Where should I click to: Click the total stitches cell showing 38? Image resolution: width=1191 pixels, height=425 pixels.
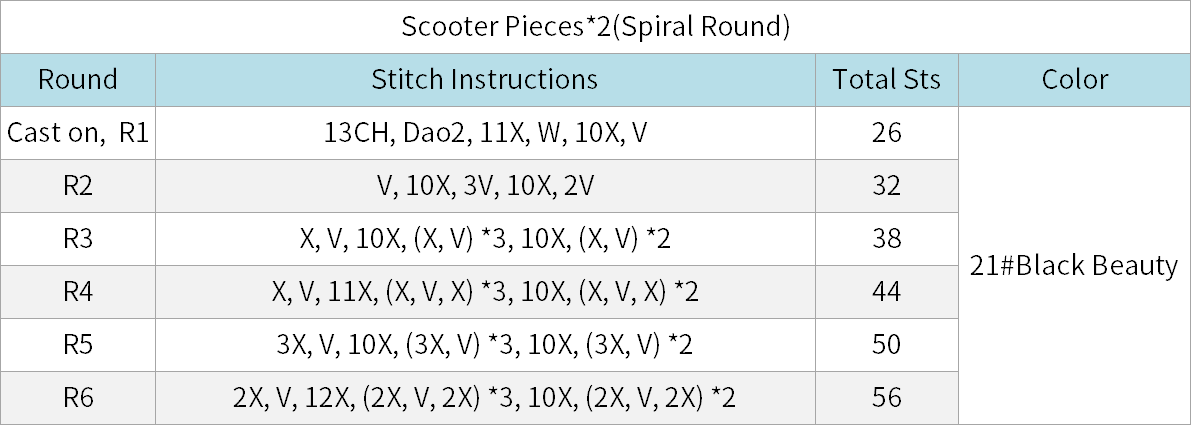tap(887, 239)
